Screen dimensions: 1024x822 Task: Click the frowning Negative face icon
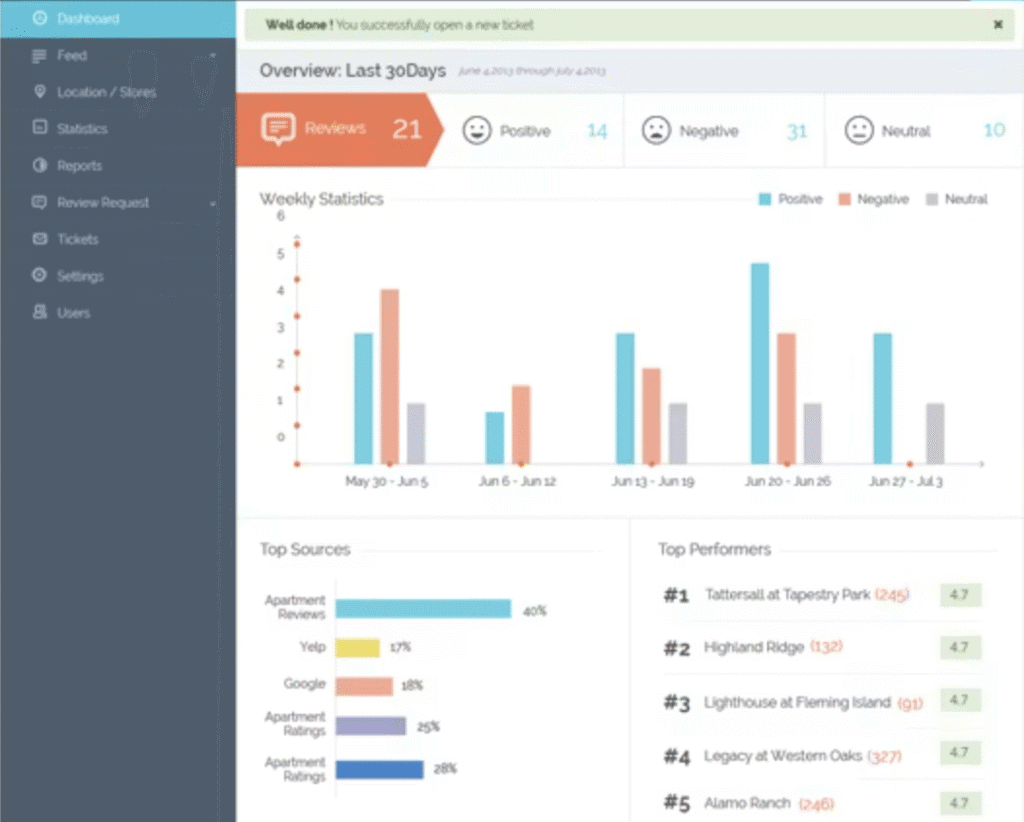[x=656, y=131]
